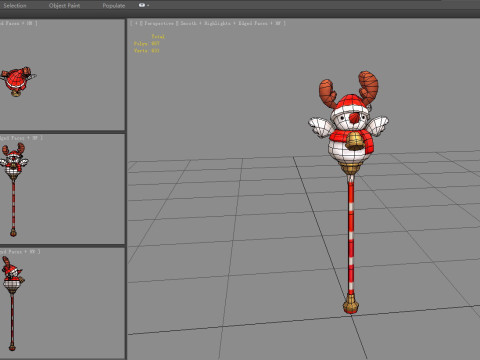Activate the viewport showing staff front view with antlers
Viewport: 480px width, 360px height.
click(x=62, y=189)
